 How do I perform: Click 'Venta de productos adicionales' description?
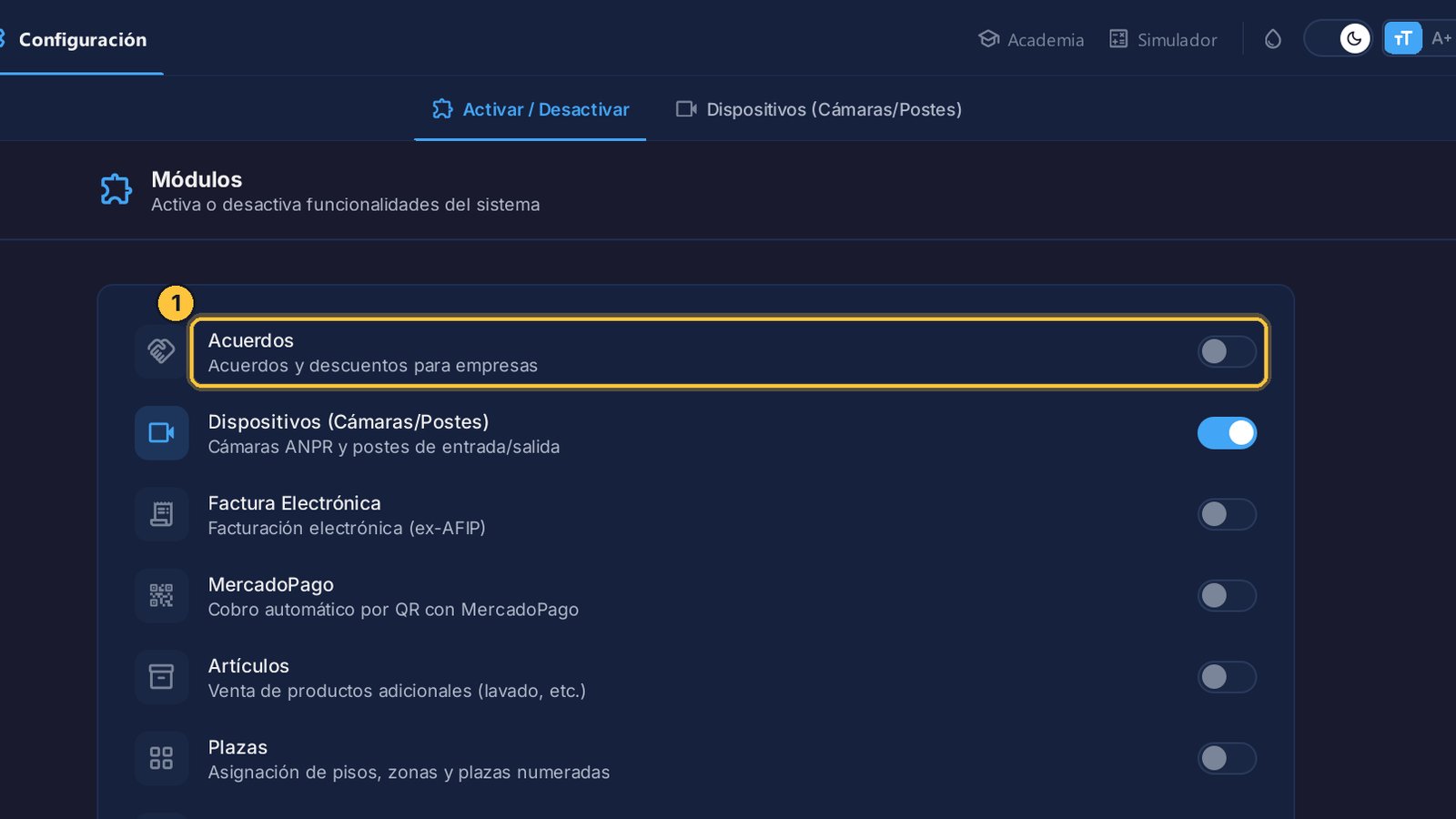397,691
